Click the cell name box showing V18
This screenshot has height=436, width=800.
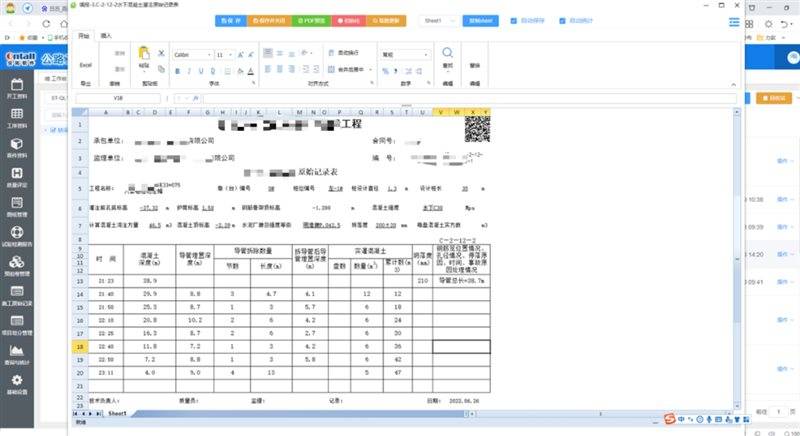pos(118,98)
